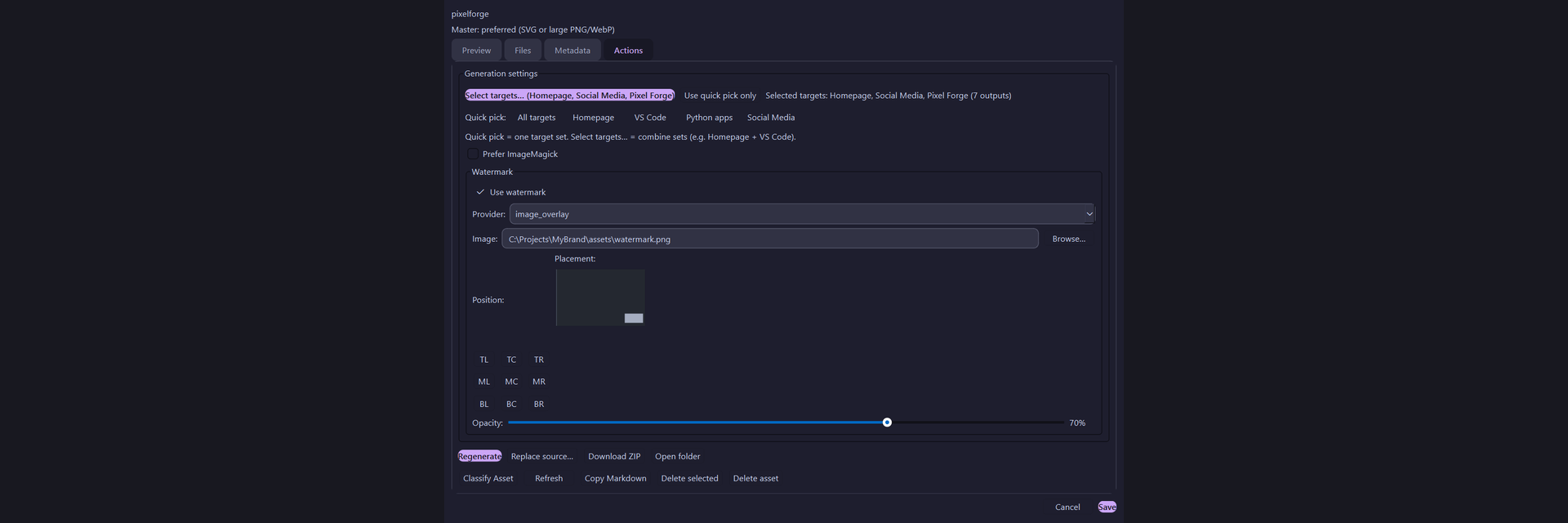This screenshot has width=1568, height=523.
Task: Choose All targets quick pick
Action: 537,118
